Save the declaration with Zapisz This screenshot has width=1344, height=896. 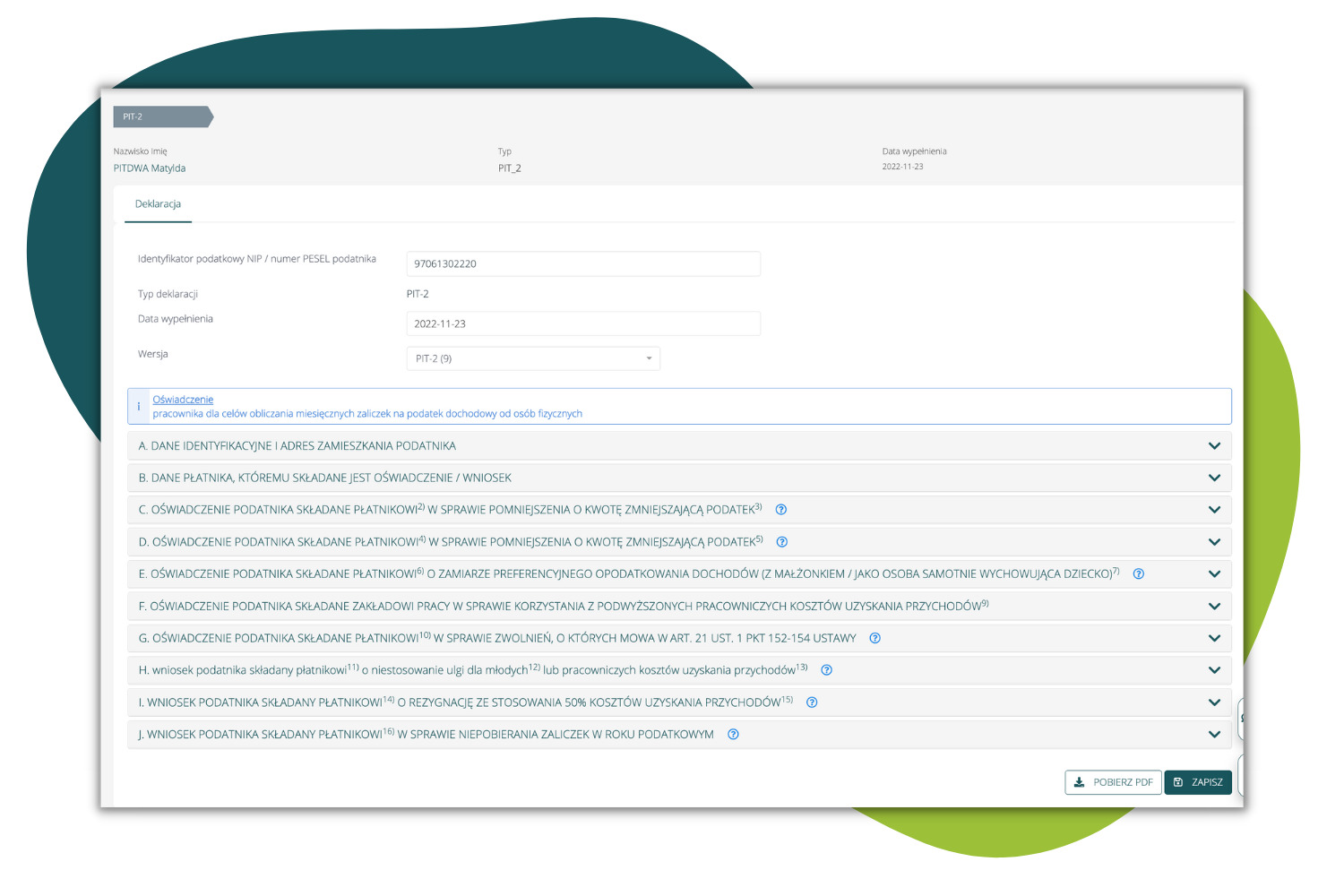click(x=1198, y=782)
